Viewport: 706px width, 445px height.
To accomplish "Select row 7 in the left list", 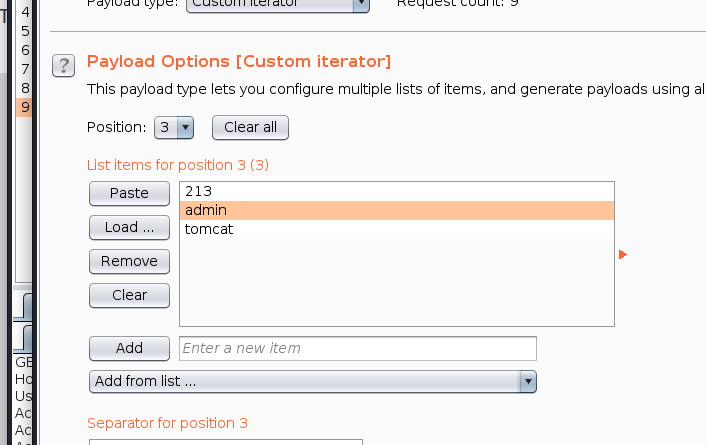I will (x=24, y=69).
